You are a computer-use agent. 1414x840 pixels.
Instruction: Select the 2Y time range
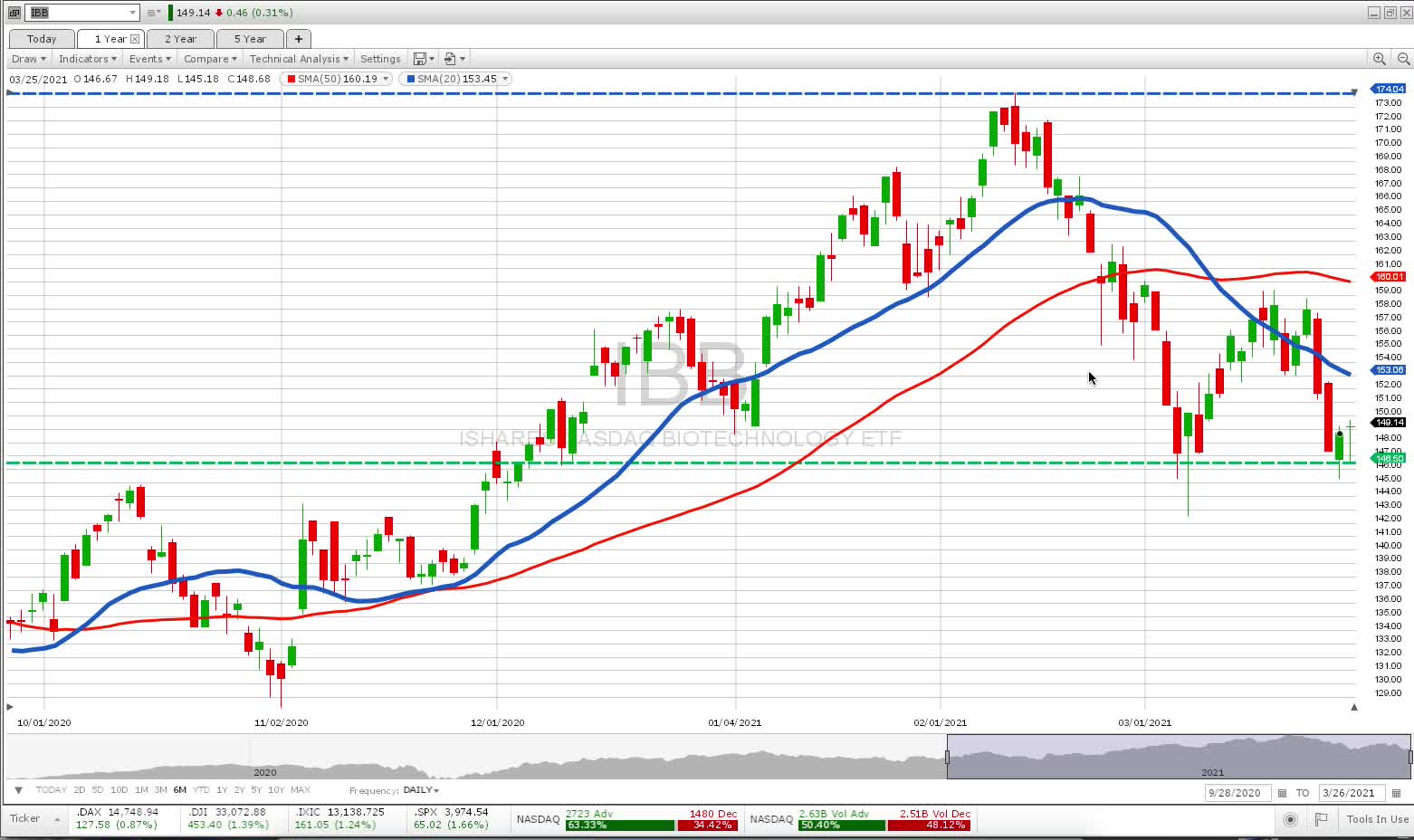[x=239, y=790]
